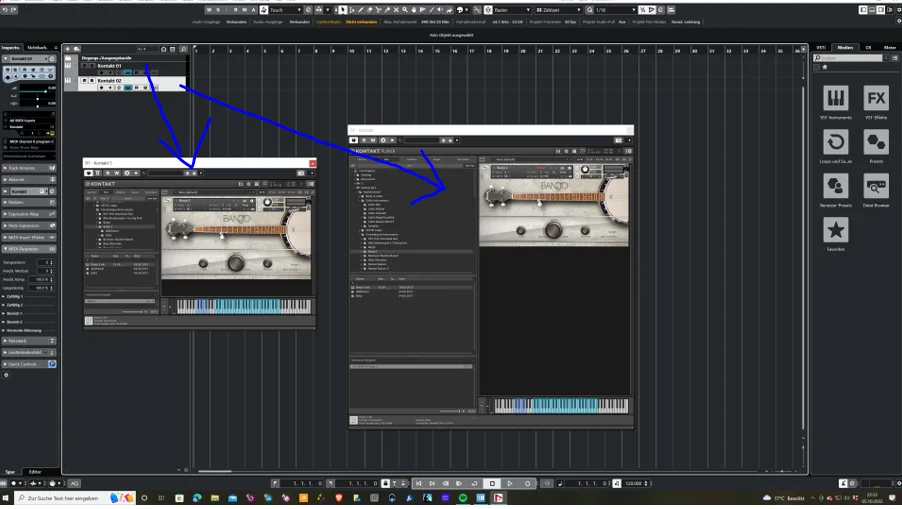Expand the Notizen inspector section
The height and width of the screenshot is (509, 902).
click(29, 202)
